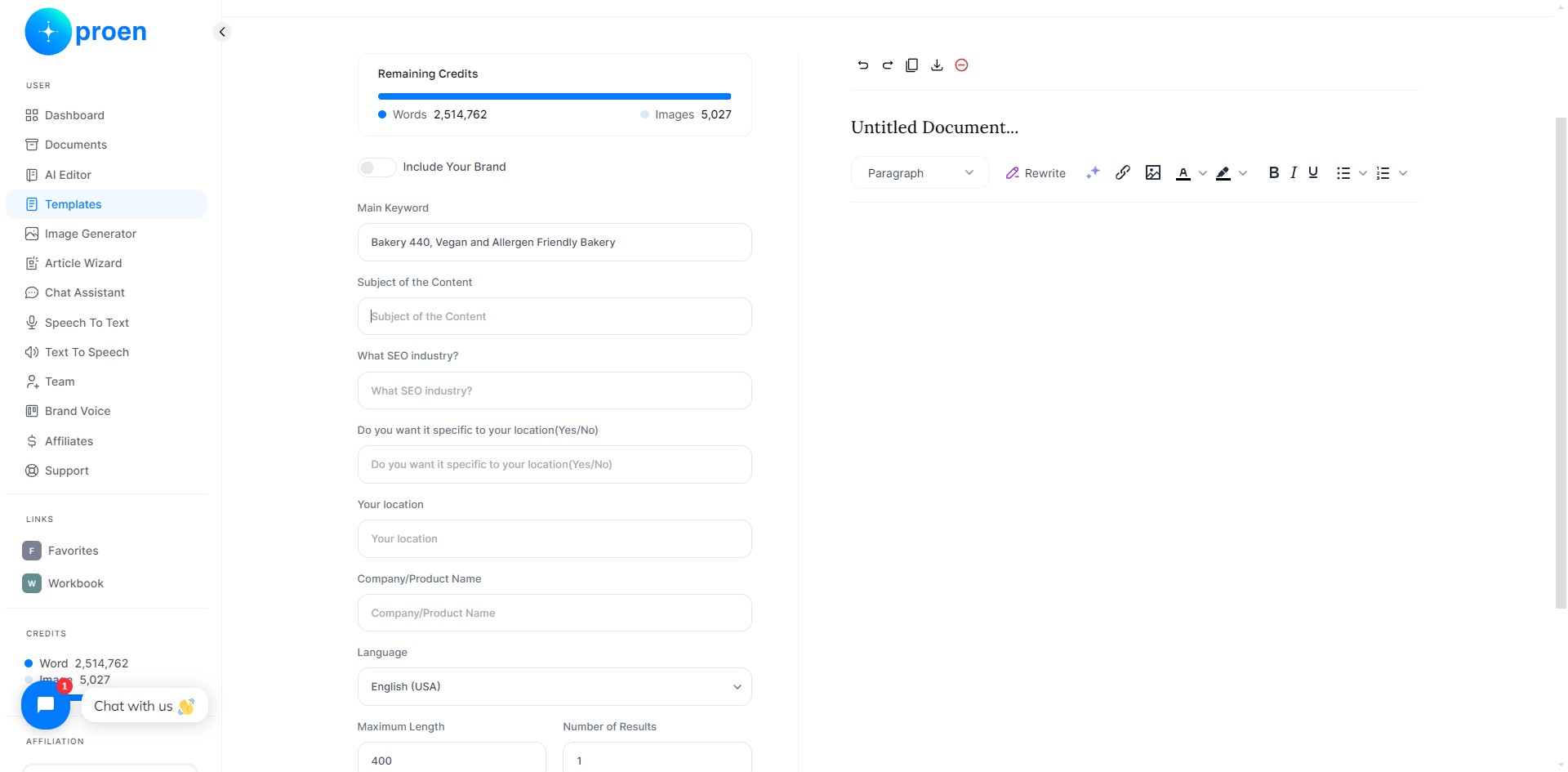This screenshot has height=772, width=1568.
Task: Click the Rewrite button
Action: [x=1036, y=173]
